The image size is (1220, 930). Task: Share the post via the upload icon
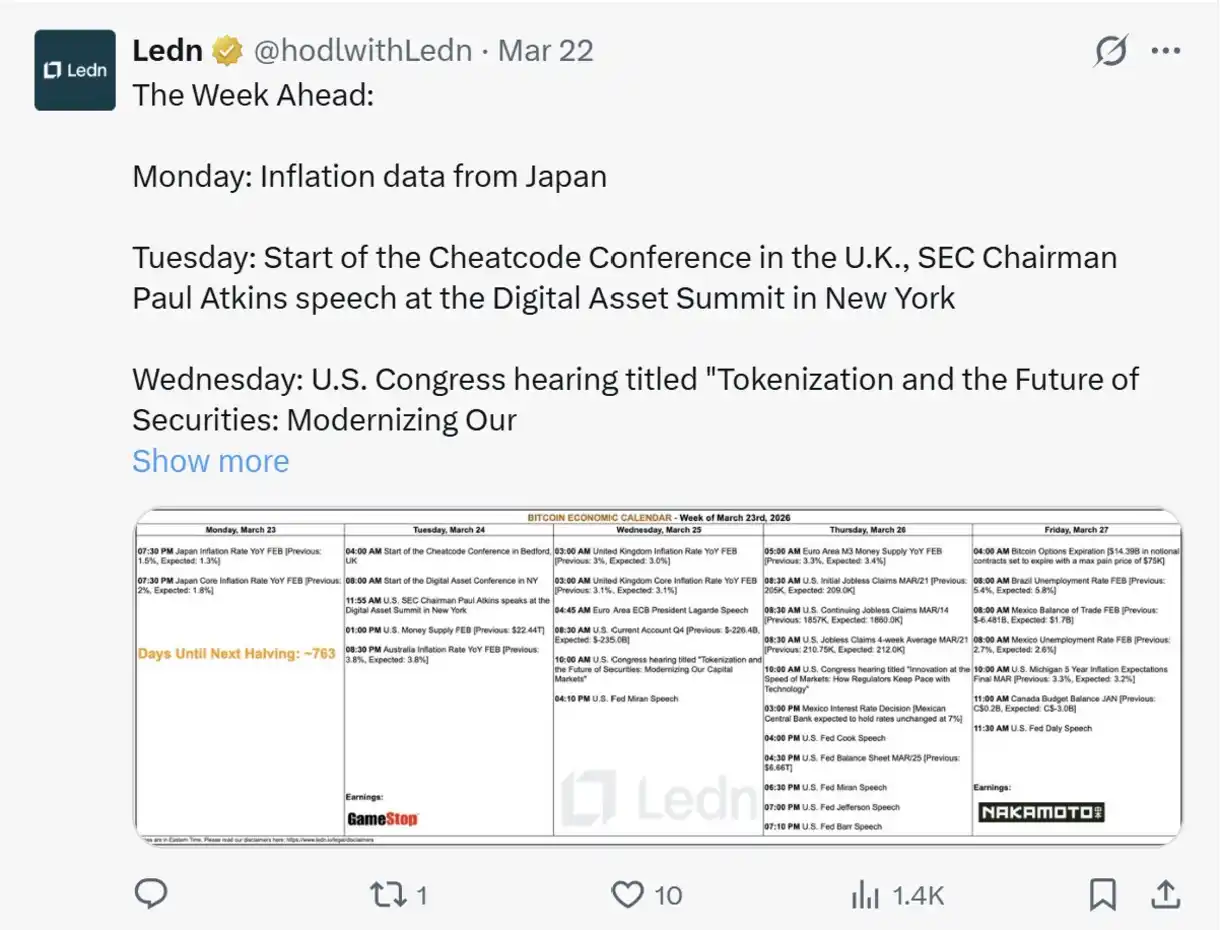click(x=1168, y=894)
